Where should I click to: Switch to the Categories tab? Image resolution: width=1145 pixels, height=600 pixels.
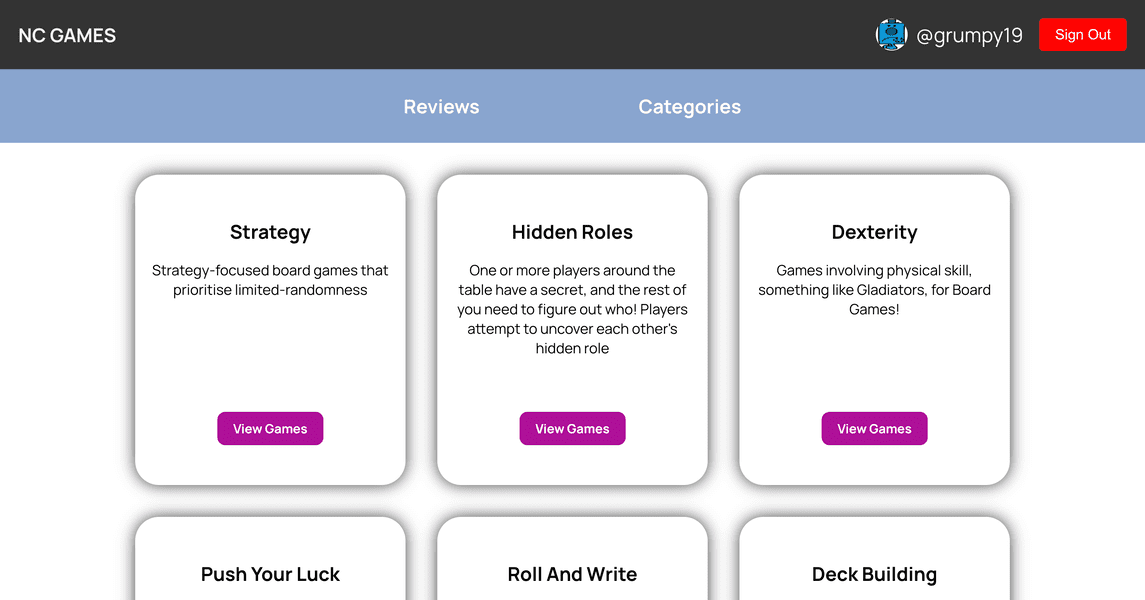[689, 107]
